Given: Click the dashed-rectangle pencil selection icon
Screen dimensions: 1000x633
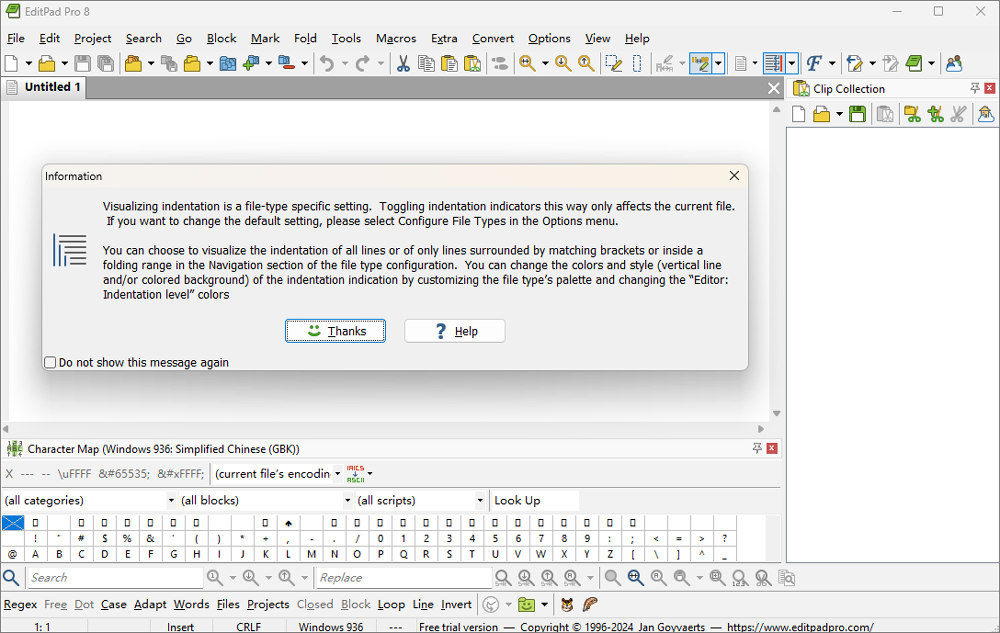Looking at the screenshot, I should tap(614, 63).
